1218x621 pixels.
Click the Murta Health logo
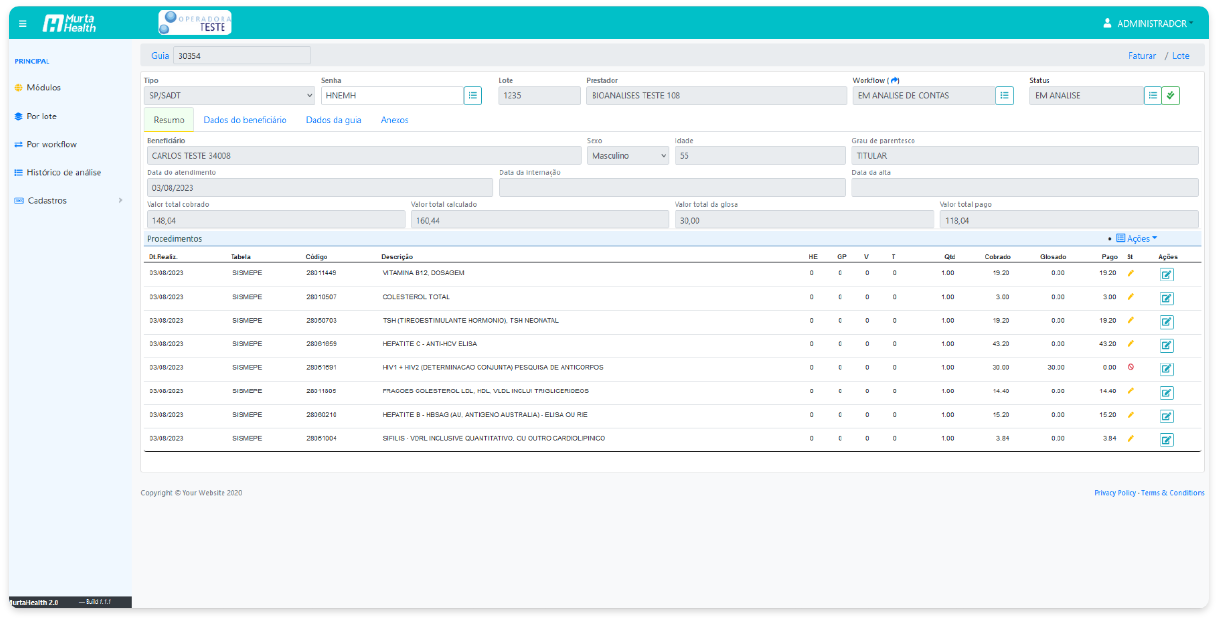tap(70, 22)
